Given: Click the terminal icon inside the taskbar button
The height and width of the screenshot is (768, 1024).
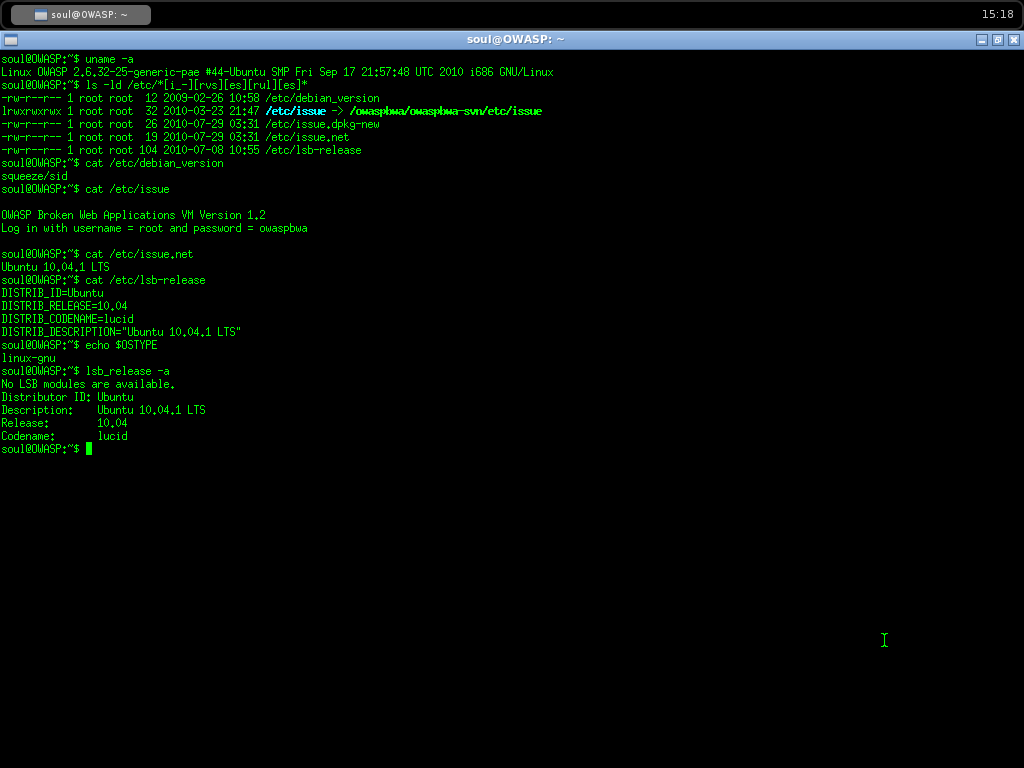Looking at the screenshot, I should [40, 14].
